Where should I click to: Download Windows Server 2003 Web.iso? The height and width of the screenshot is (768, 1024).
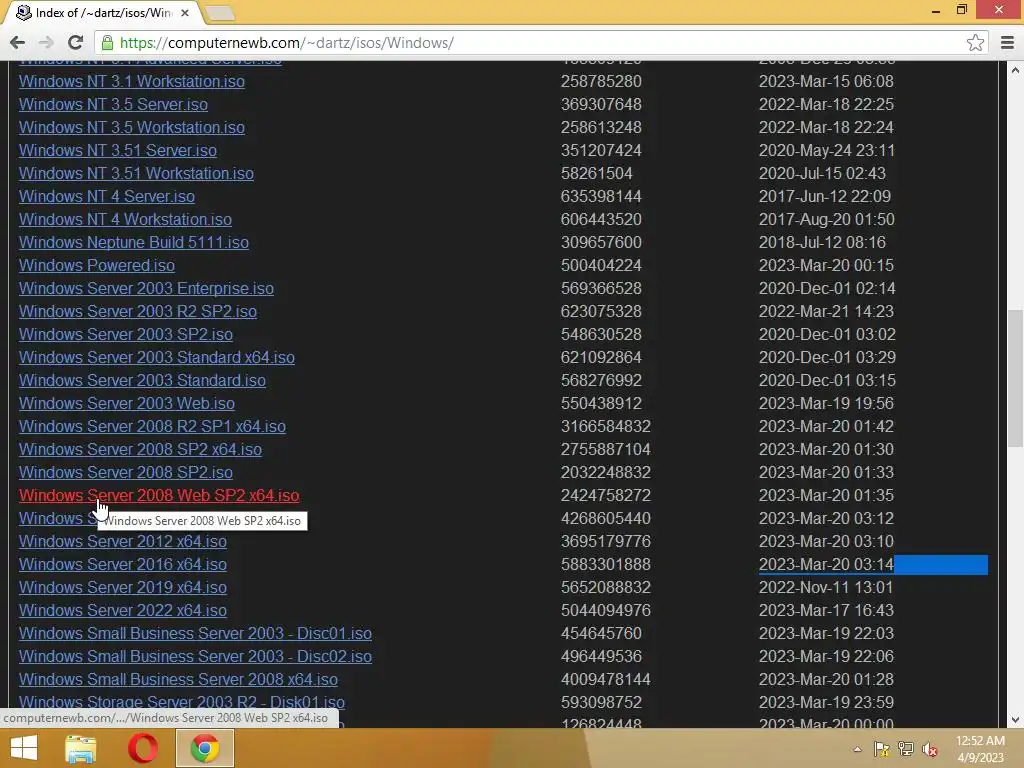(x=127, y=404)
